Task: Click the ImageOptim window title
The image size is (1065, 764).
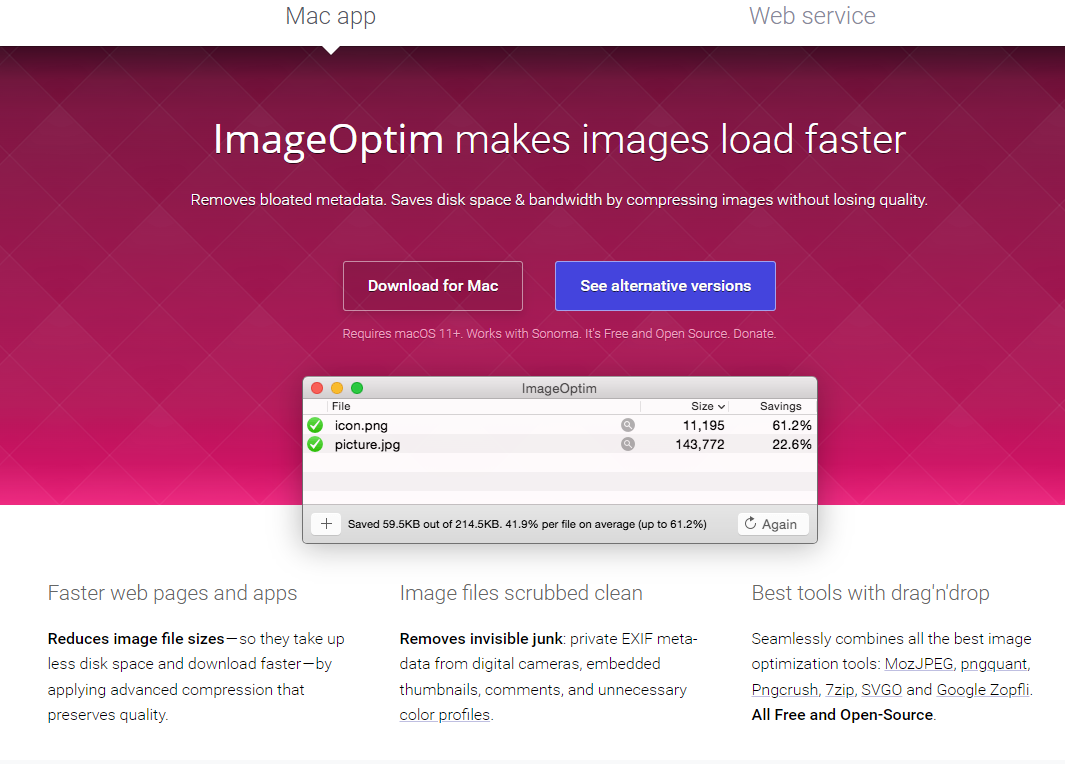Action: (559, 388)
